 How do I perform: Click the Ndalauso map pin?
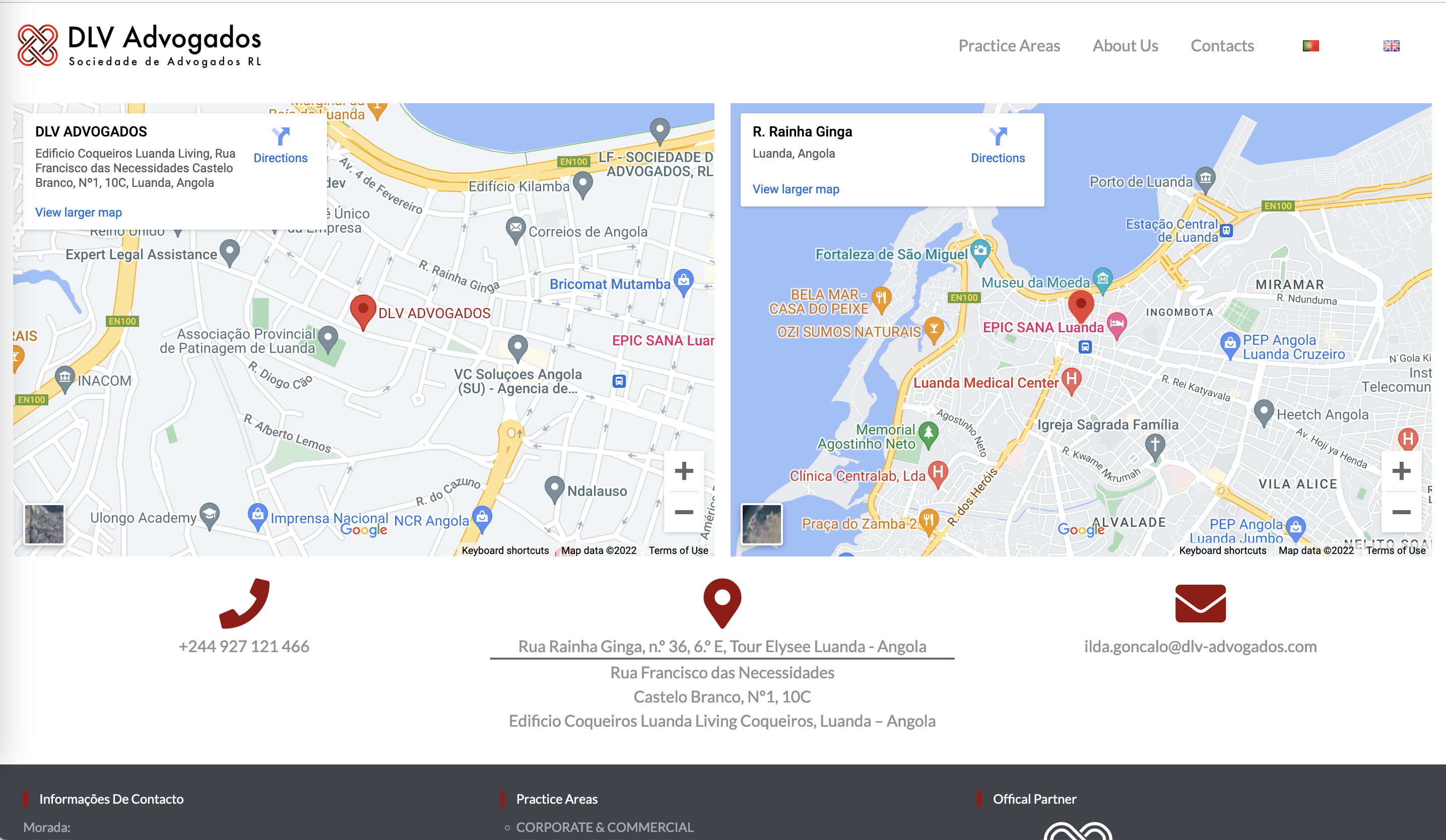tap(554, 490)
